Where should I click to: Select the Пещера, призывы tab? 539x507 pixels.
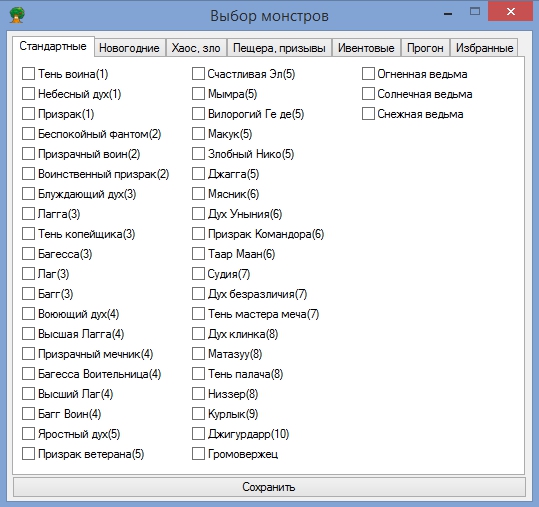pyautogui.click(x=279, y=48)
